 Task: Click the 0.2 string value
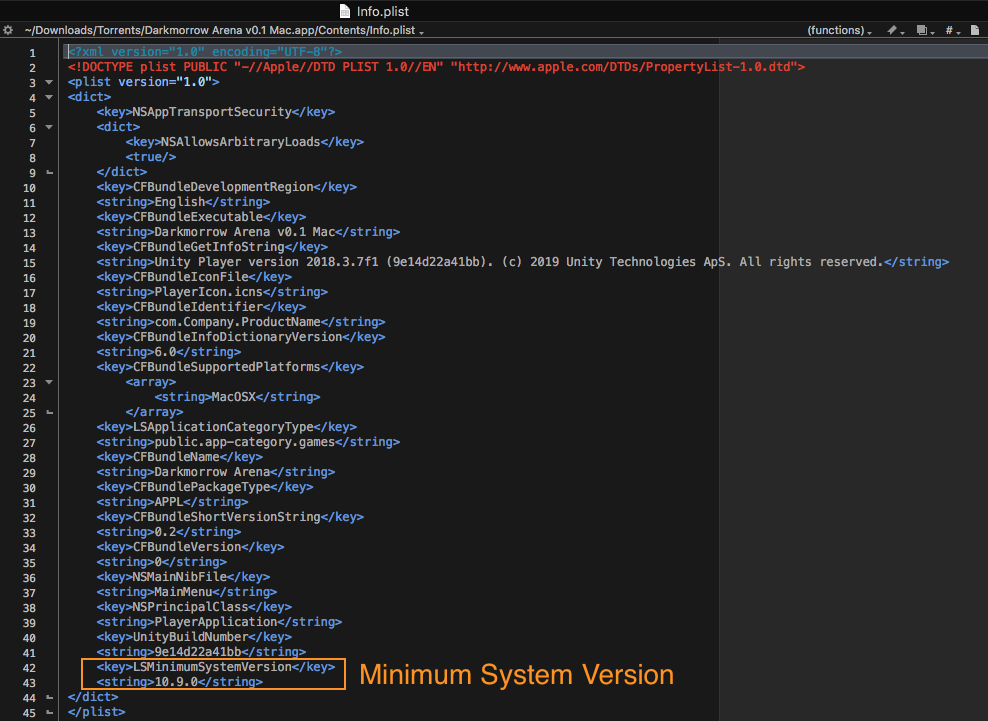click(169, 532)
